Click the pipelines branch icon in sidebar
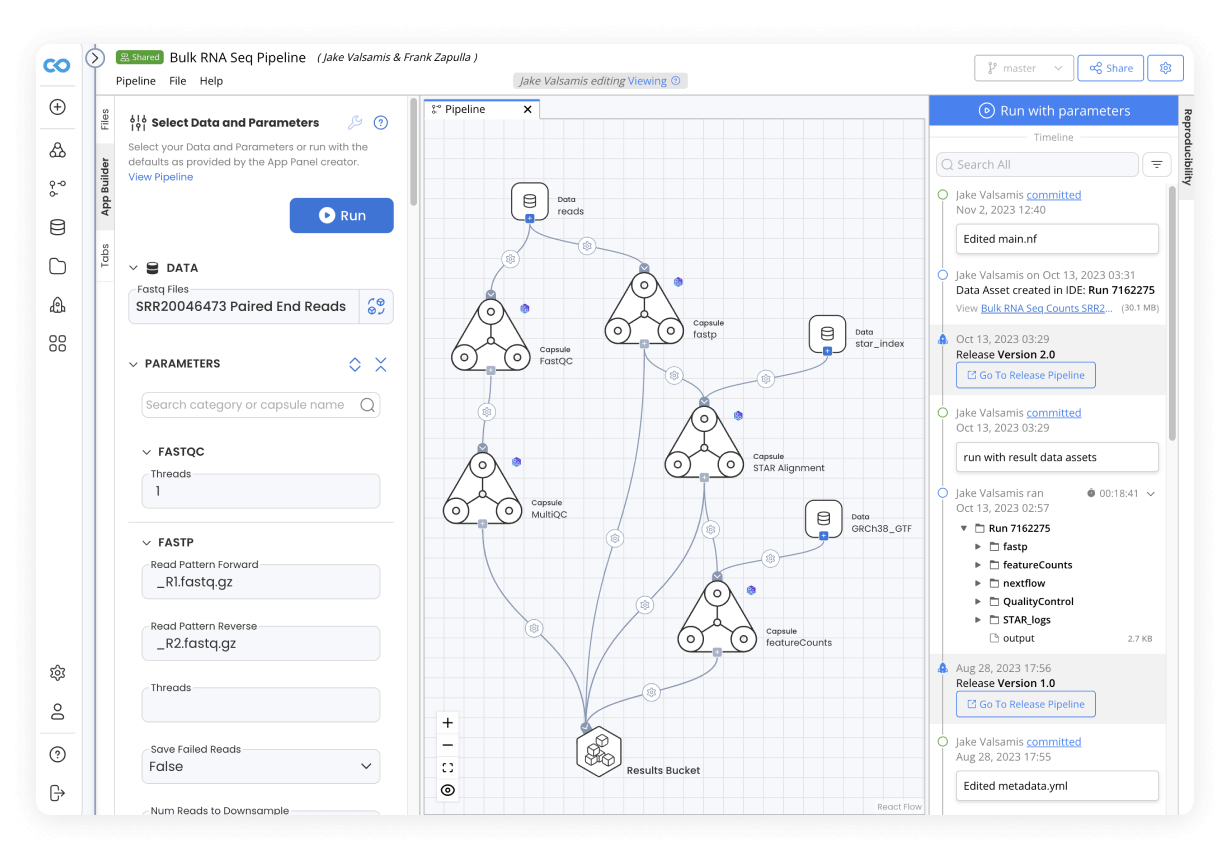This screenshot has height=860, width=1230. point(57,187)
